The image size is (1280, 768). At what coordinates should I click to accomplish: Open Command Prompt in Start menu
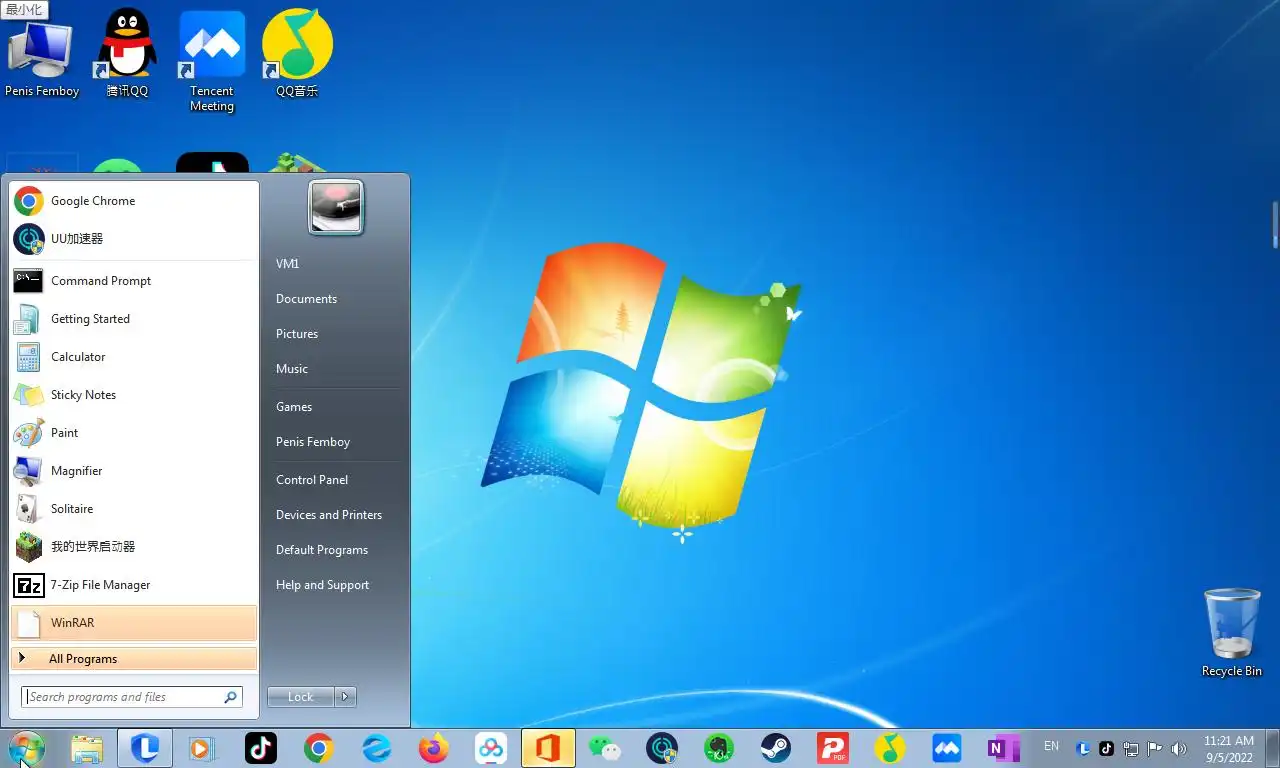[134, 281]
